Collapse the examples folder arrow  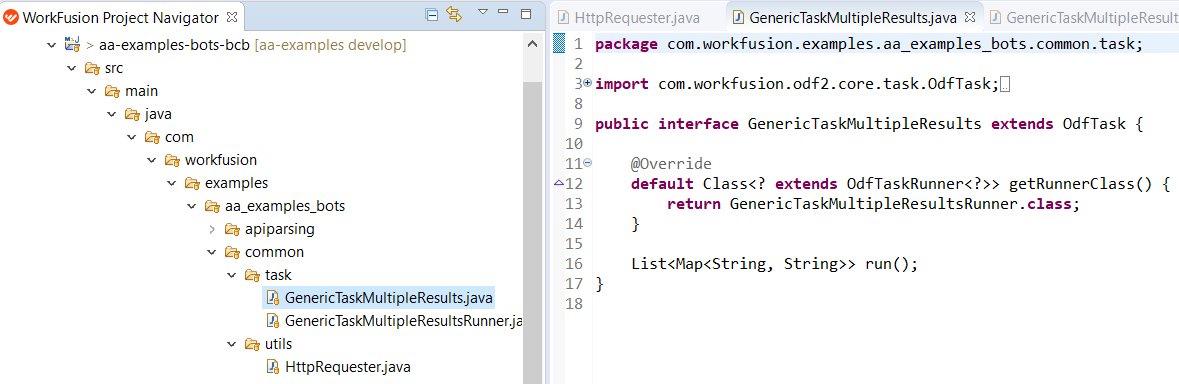click(171, 183)
